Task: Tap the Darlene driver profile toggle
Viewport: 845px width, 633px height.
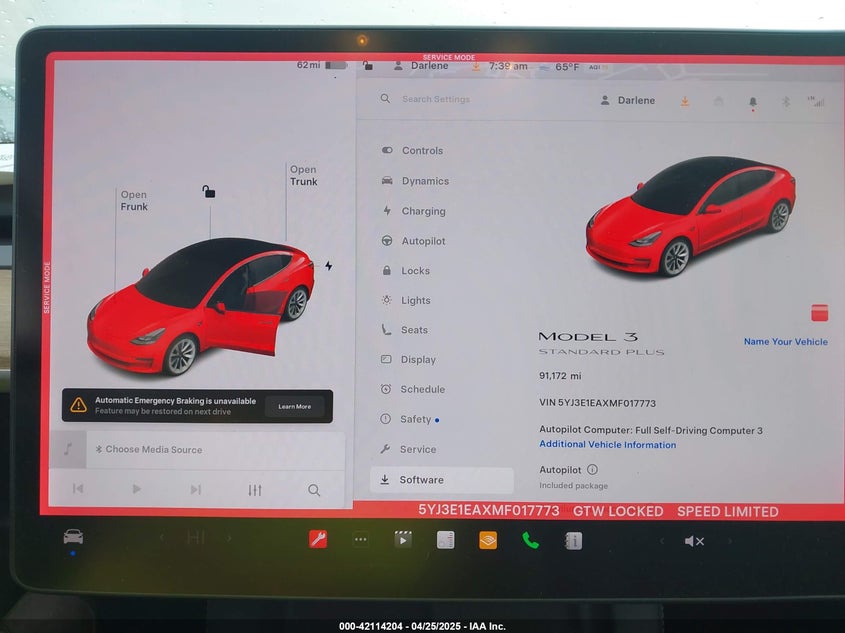Action: pos(628,100)
